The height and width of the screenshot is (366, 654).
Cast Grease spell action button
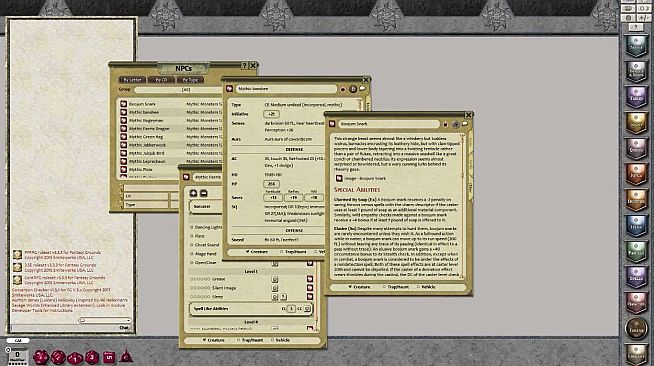pyautogui.click(x=275, y=279)
